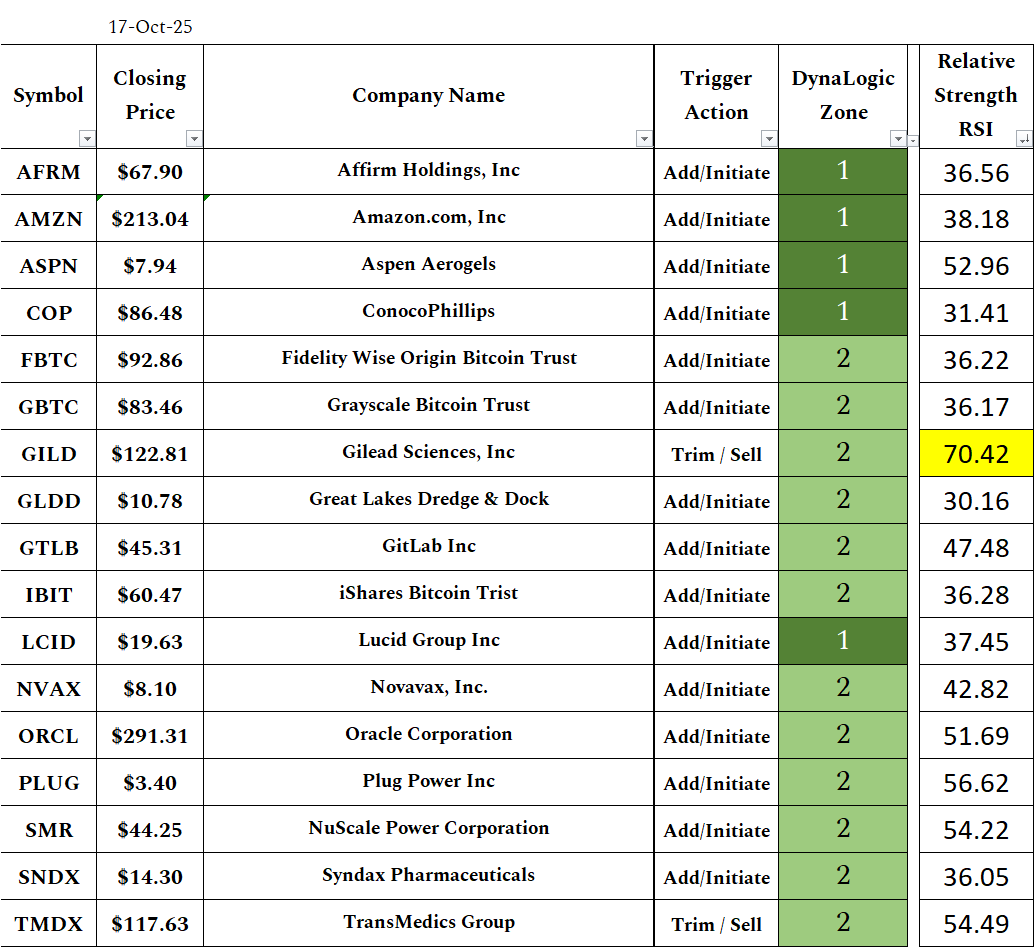Select the AMZN symbol cell
1034x947 pixels.
click(x=49, y=218)
